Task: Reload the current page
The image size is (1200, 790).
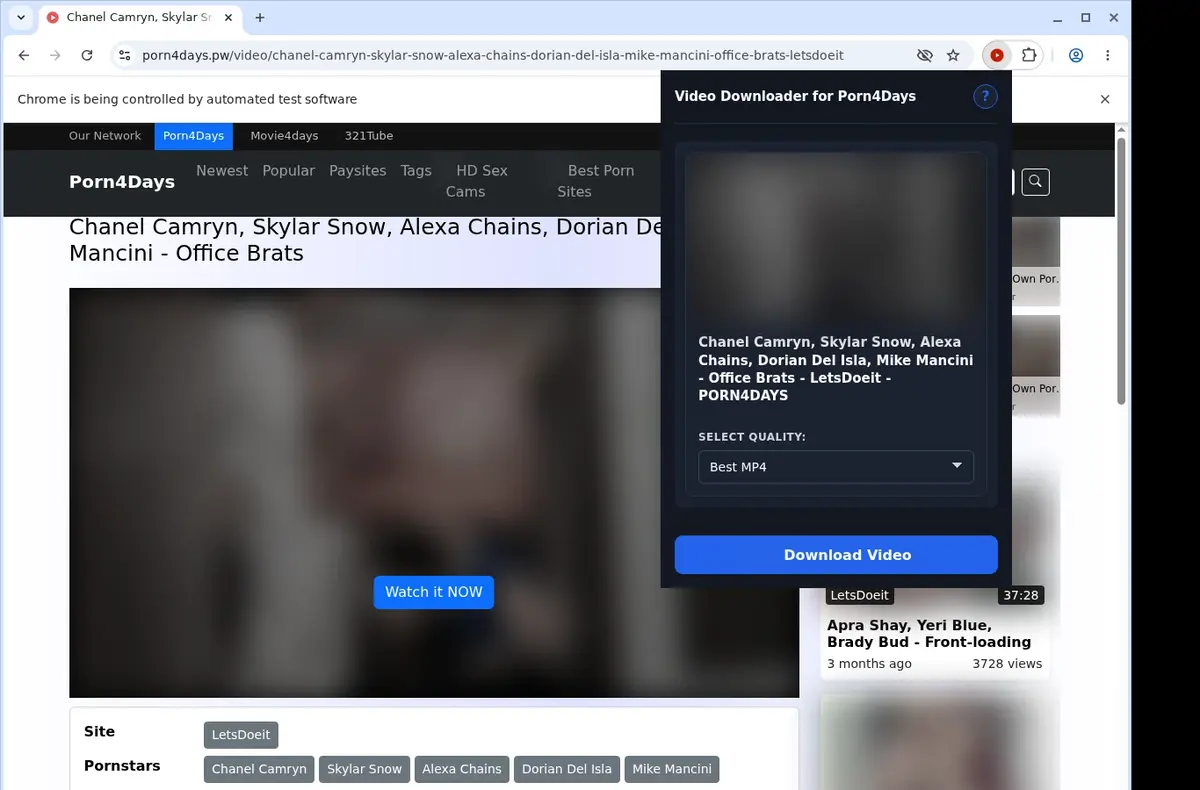Action: [x=87, y=56]
